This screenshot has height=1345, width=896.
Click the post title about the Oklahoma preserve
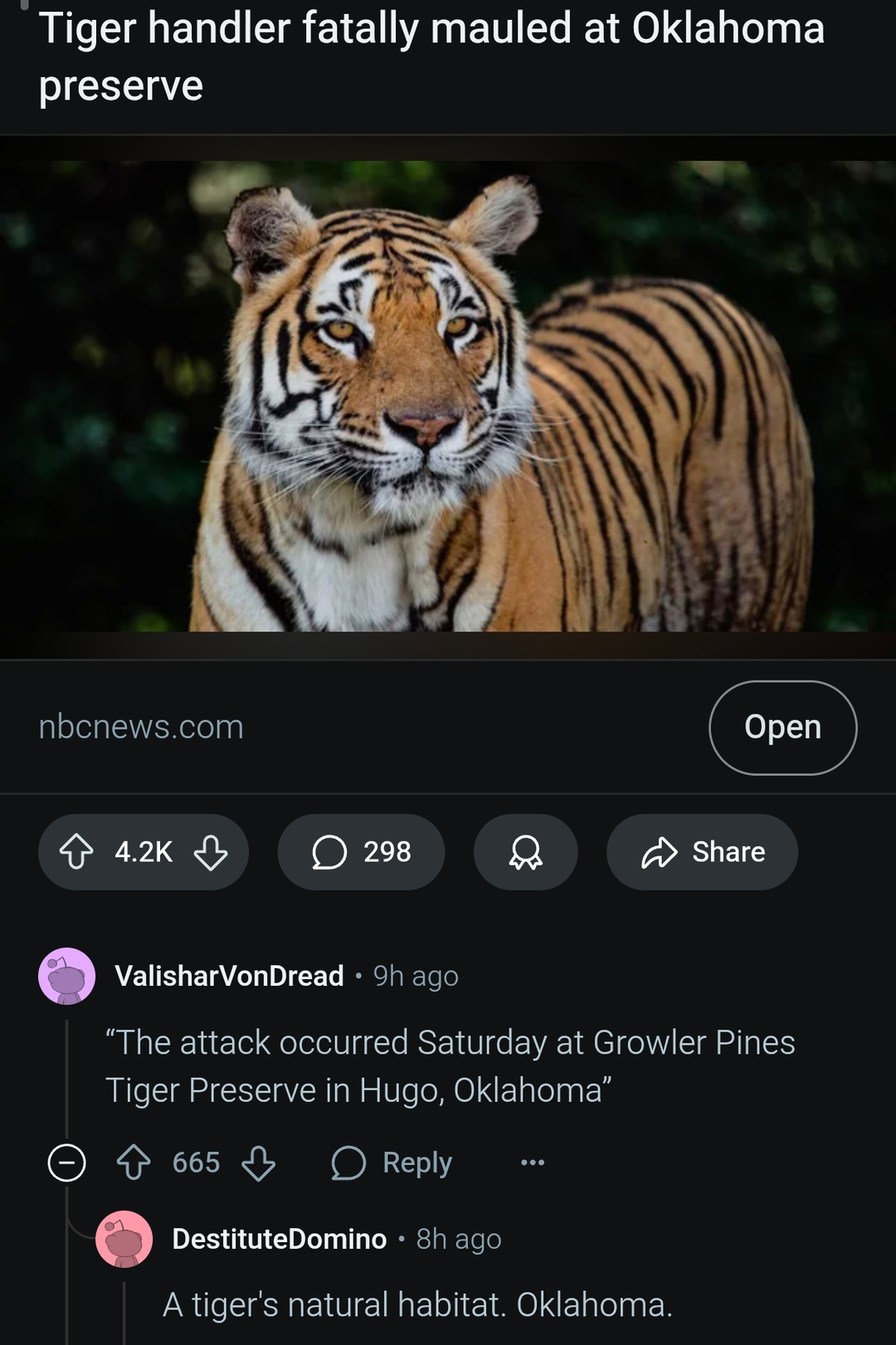[430, 55]
